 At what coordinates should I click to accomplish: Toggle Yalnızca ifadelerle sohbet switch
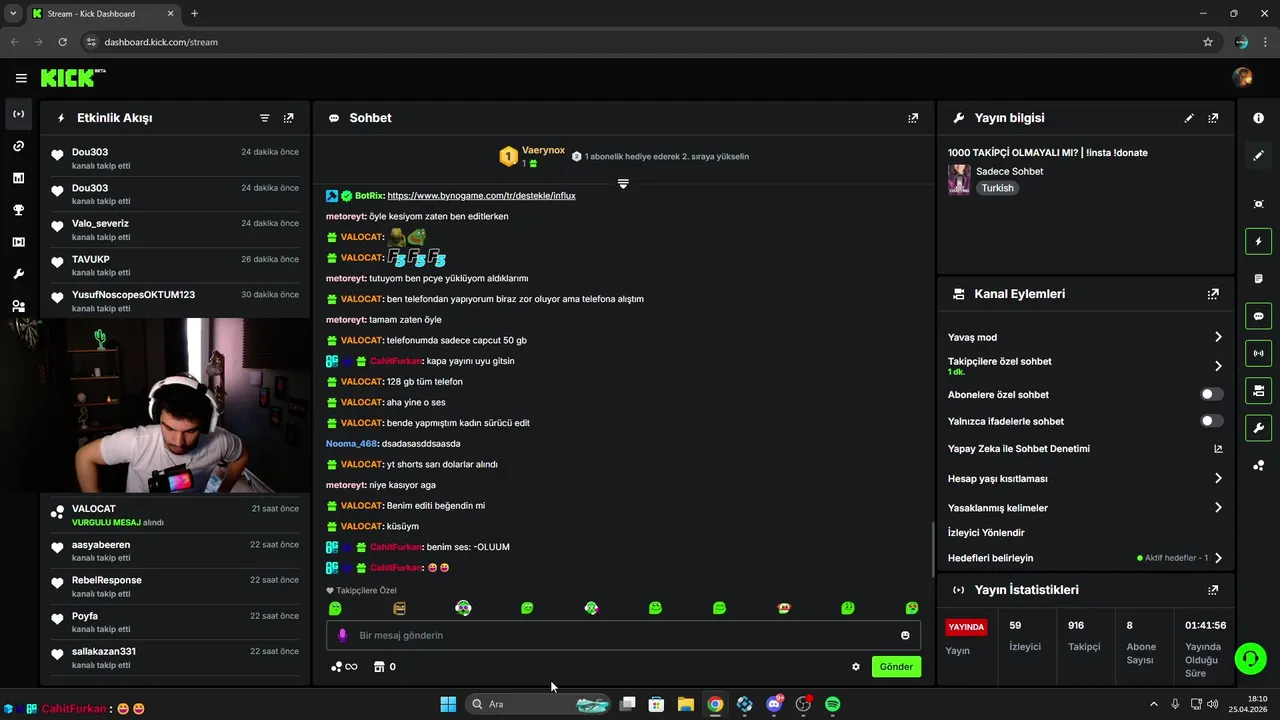pyautogui.click(x=1212, y=421)
